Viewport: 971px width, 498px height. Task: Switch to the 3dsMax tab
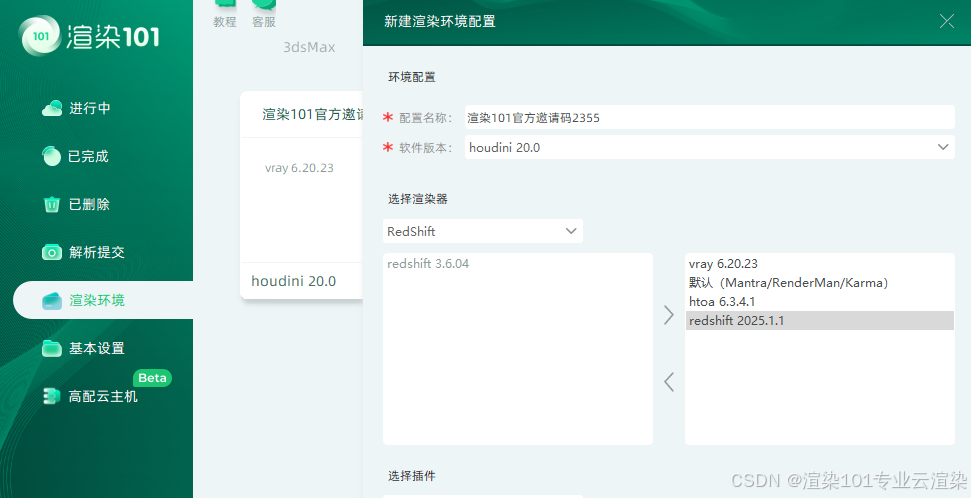coord(309,47)
